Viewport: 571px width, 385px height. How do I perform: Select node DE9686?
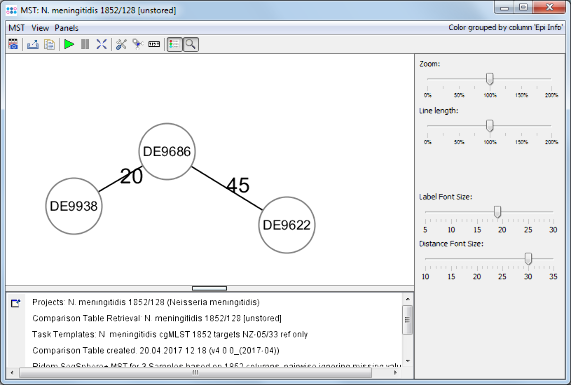tap(167, 152)
